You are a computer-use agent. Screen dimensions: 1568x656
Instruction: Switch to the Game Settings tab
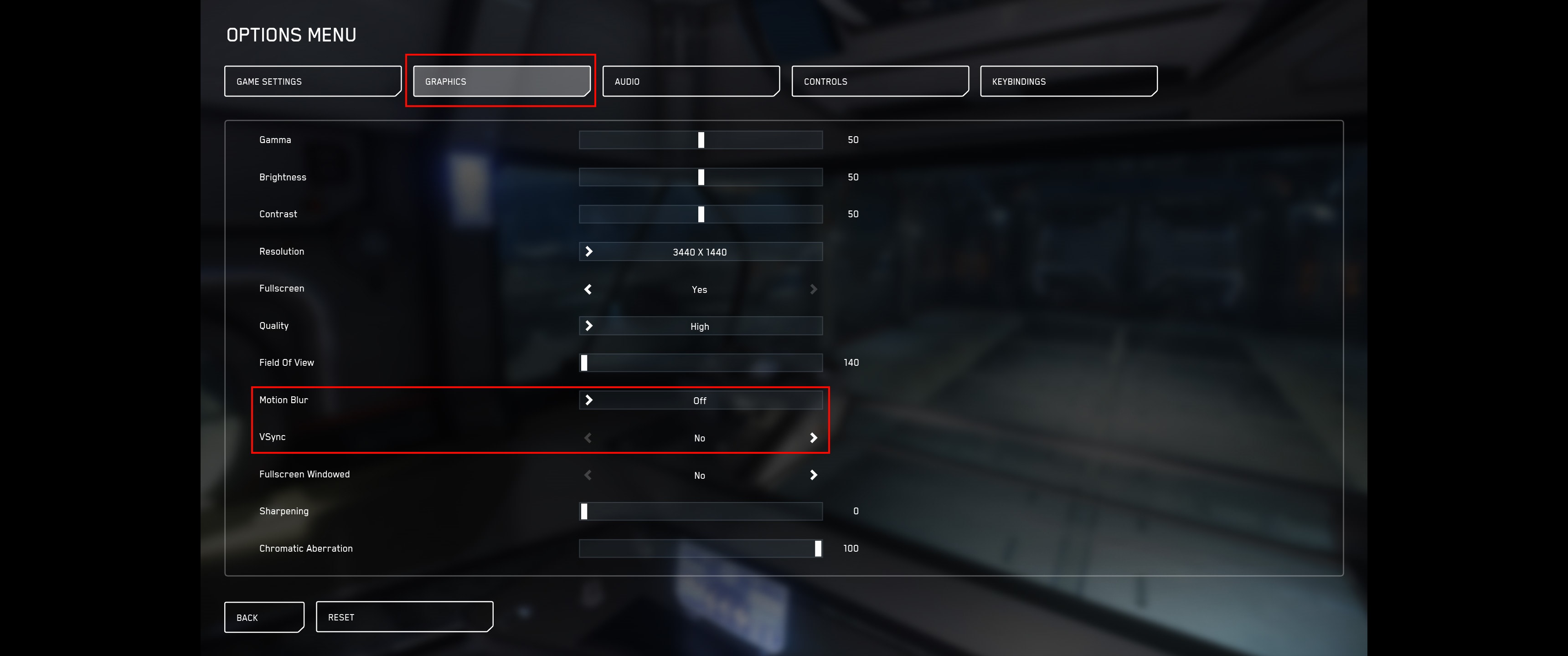tap(313, 81)
